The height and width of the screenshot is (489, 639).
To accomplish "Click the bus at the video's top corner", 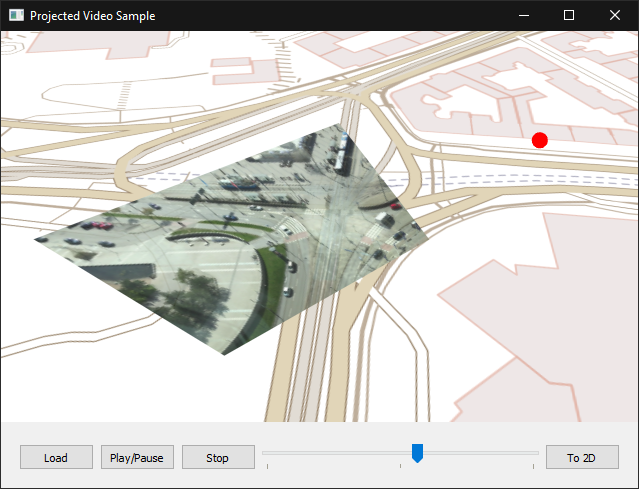I will point(341,150).
